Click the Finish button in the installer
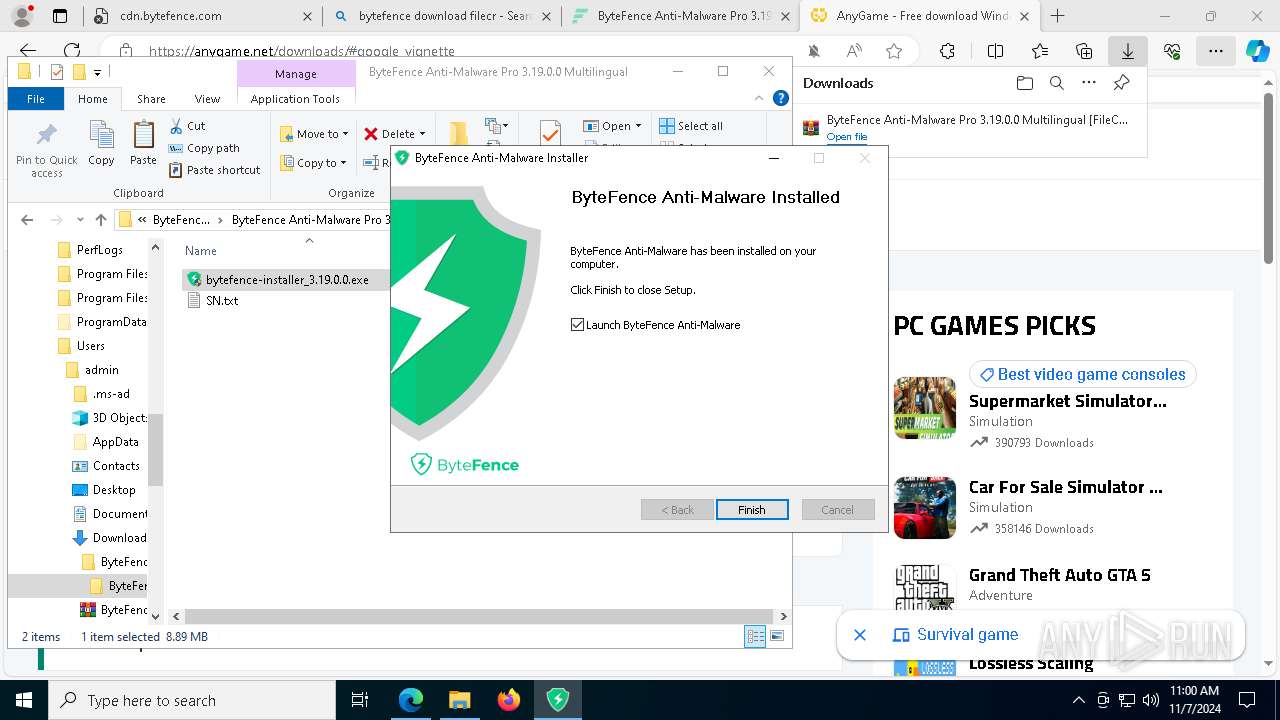Screen dimensions: 1280x720 [752, 510]
